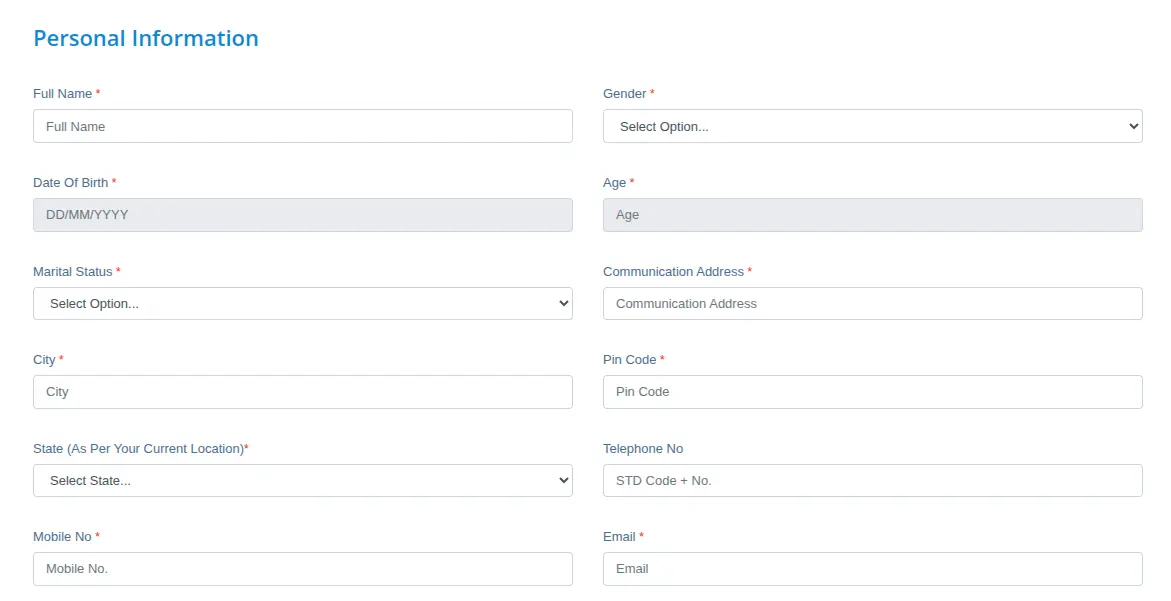This screenshot has width=1171, height=601.
Task: Open the Marital Status dropdown
Action: [302, 303]
